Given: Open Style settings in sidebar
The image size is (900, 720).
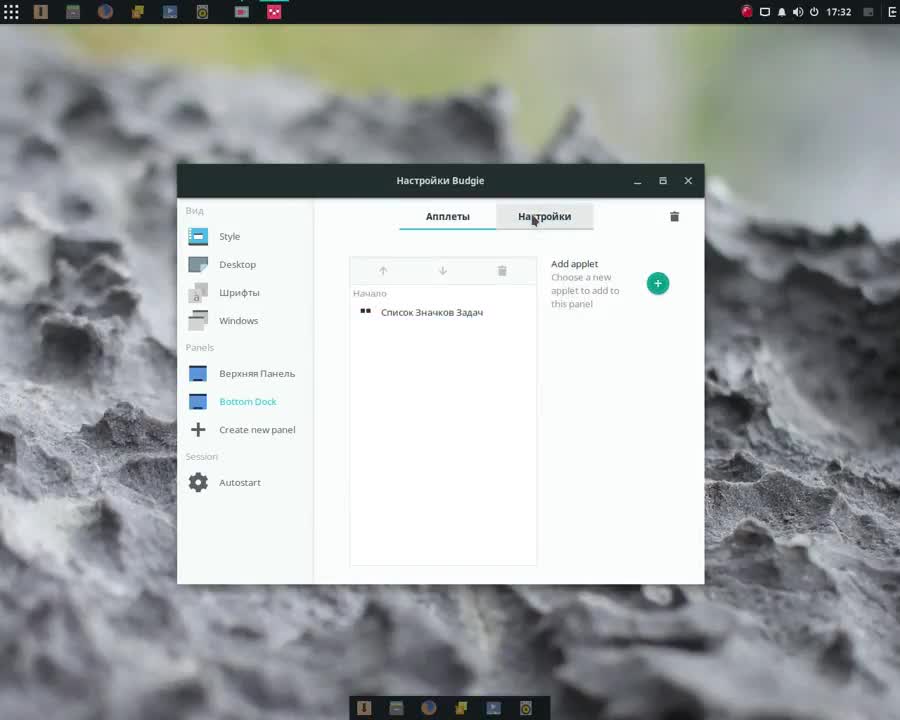Looking at the screenshot, I should point(246,236).
